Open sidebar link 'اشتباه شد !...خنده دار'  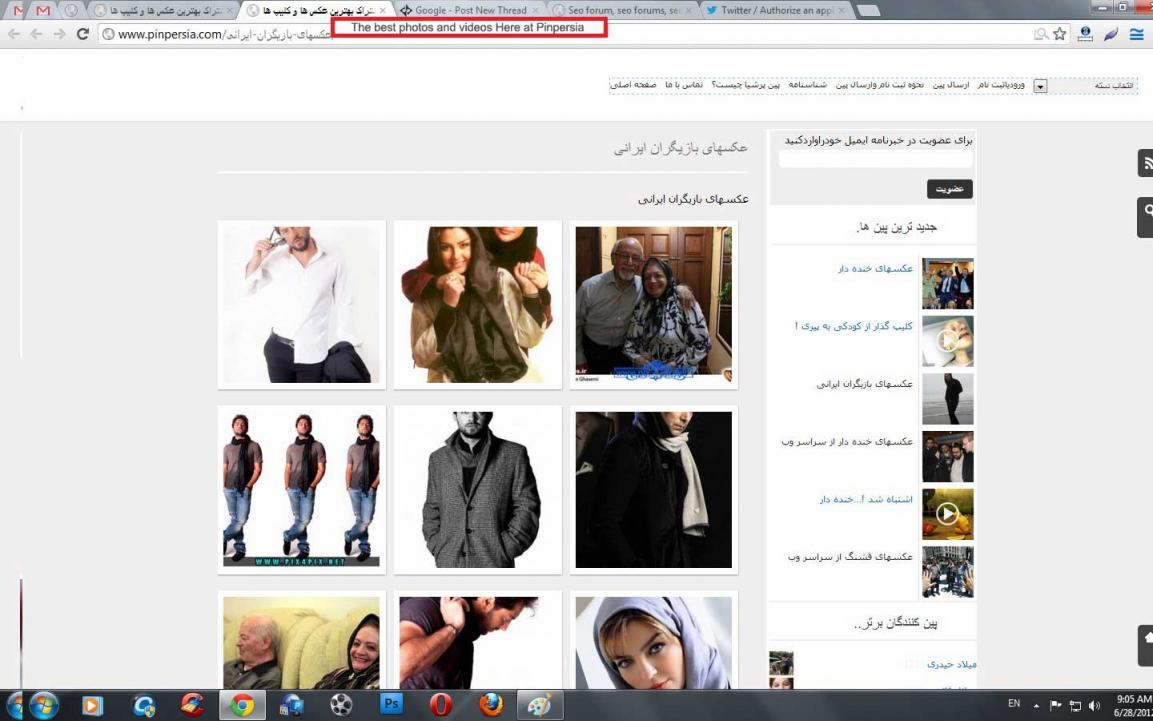[866, 500]
